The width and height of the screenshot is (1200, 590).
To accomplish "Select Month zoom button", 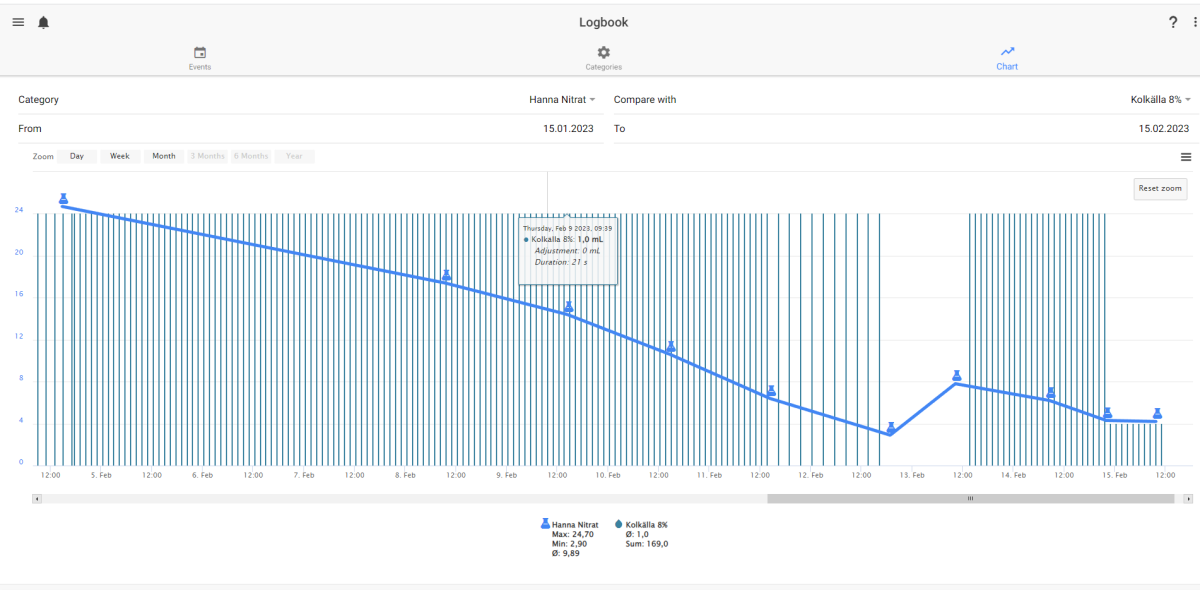I will coord(164,156).
